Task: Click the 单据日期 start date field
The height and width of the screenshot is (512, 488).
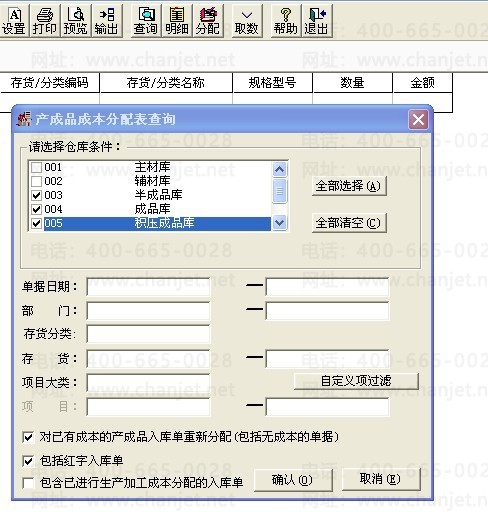Action: point(148,286)
